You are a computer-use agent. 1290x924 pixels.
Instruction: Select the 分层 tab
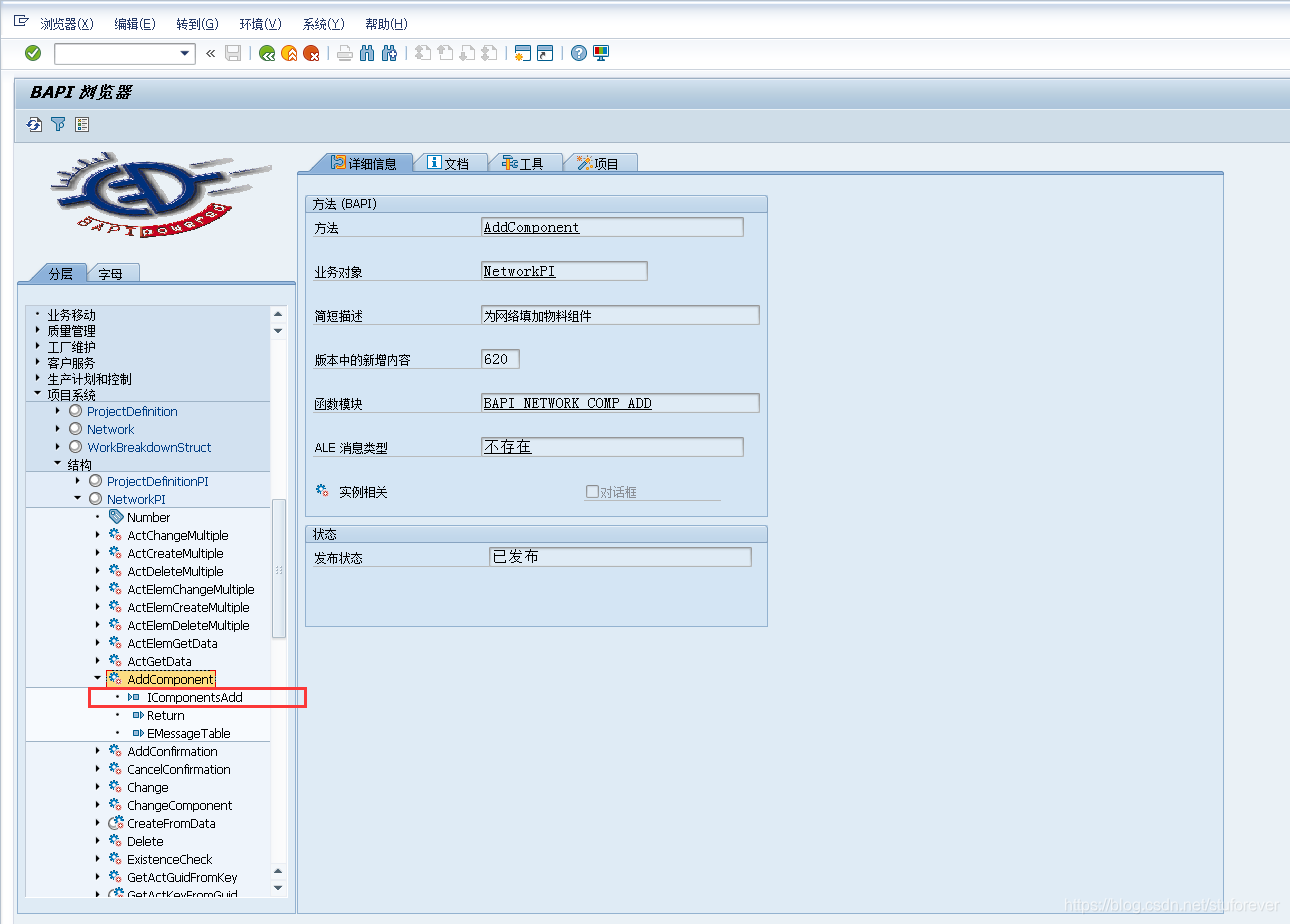(x=60, y=273)
